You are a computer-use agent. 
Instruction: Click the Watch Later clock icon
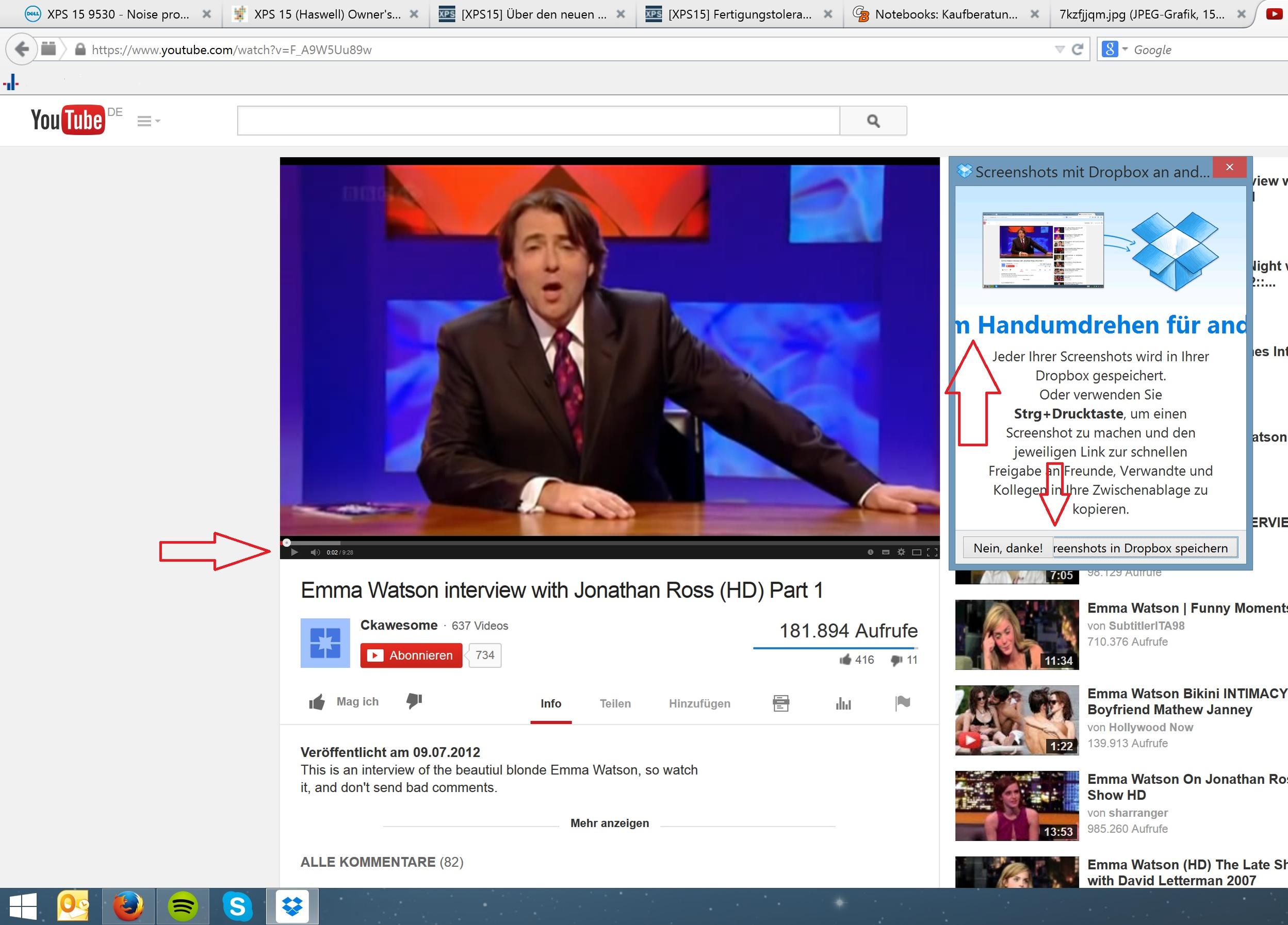(870, 552)
